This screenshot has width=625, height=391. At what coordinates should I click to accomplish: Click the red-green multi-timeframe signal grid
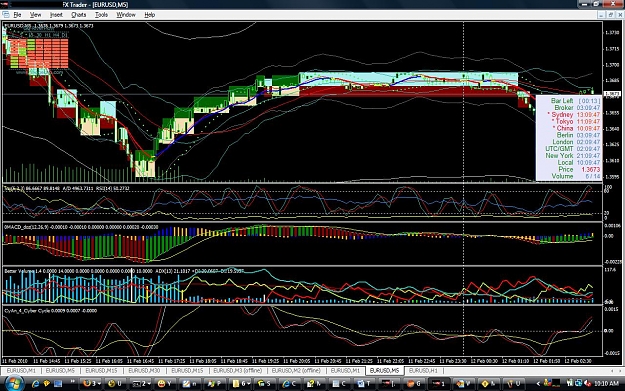click(x=39, y=53)
